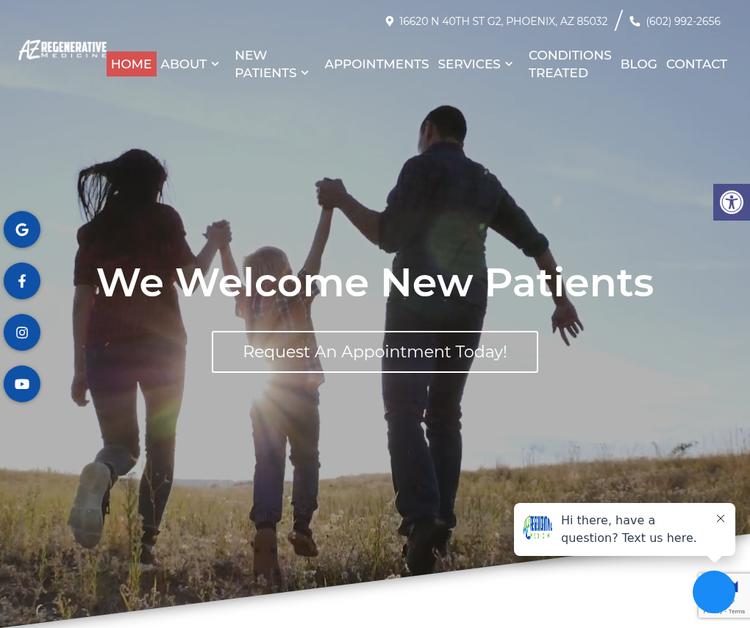Image resolution: width=750 pixels, height=628 pixels.
Task: Open the Facebook page icon
Action: (22, 281)
